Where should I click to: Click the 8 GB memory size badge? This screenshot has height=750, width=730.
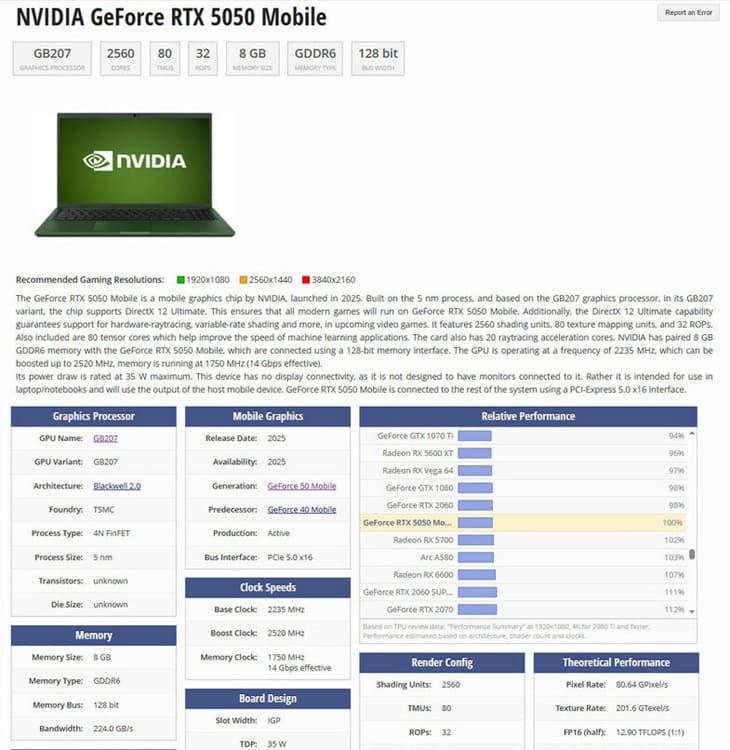click(253, 58)
